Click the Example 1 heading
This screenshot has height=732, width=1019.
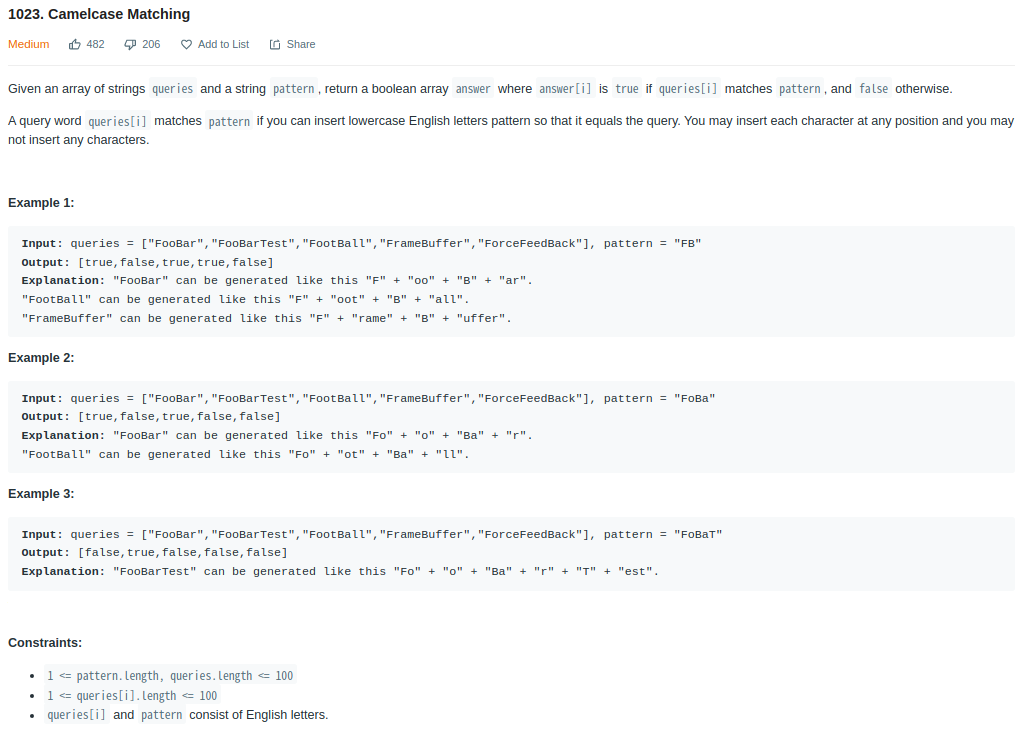pyautogui.click(x=41, y=203)
